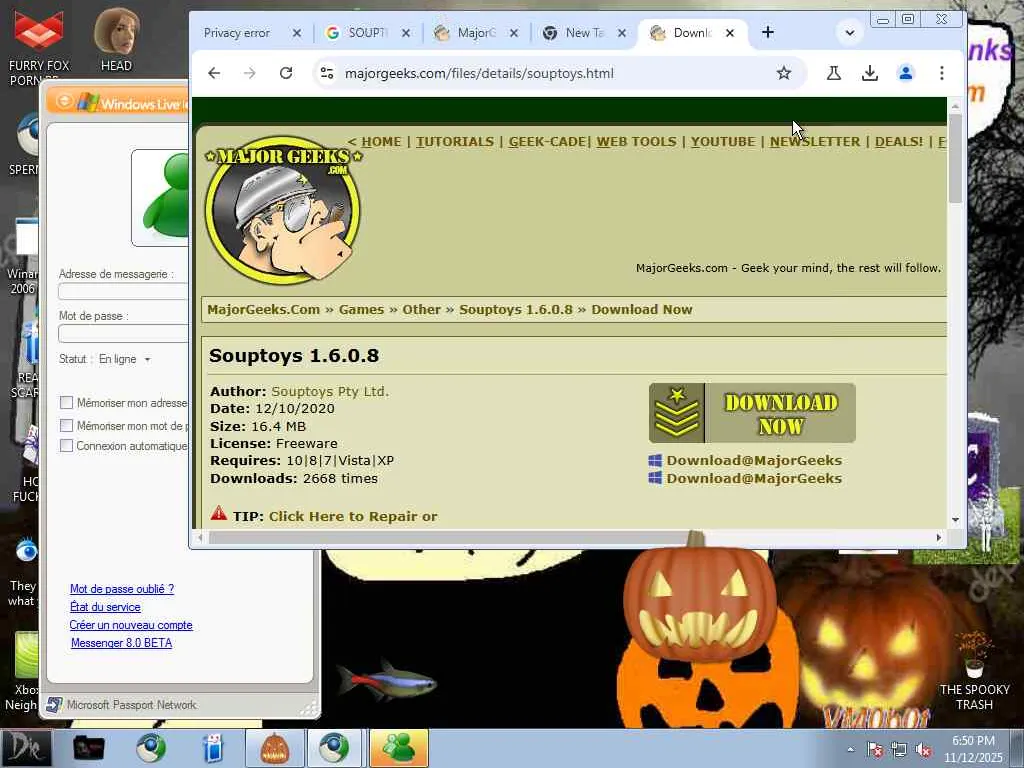
Task: Click the MajorGeeks logo image
Action: point(283,210)
